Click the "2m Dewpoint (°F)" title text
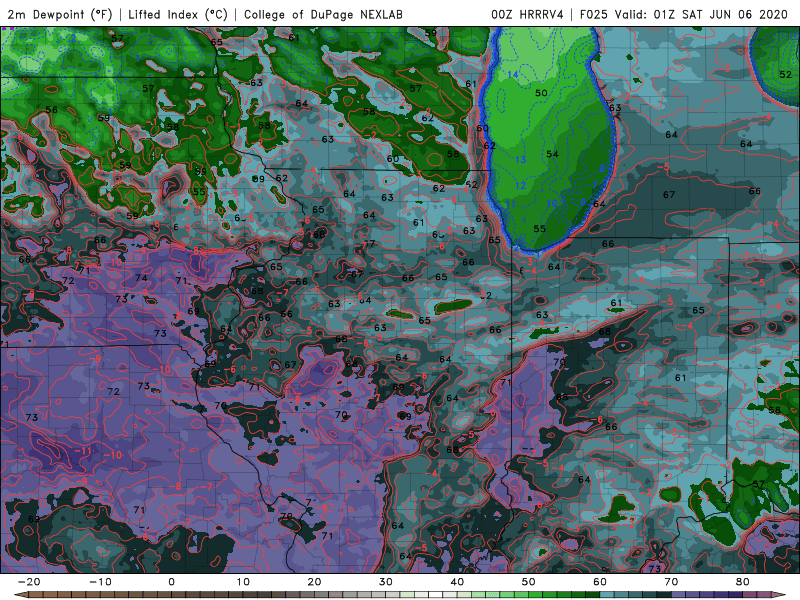 (x=60, y=14)
